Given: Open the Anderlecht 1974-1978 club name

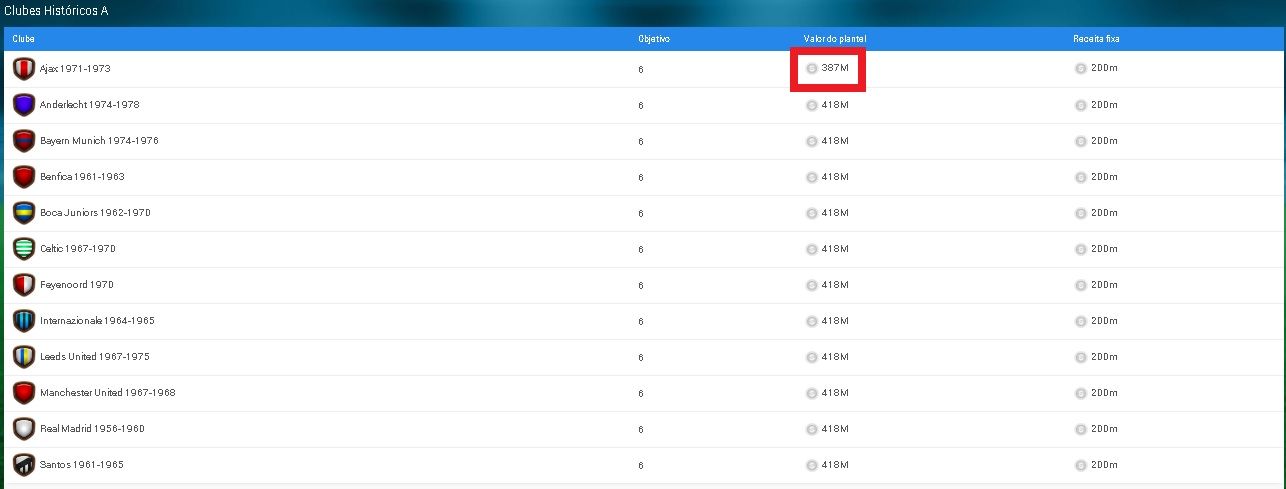Looking at the screenshot, I should [x=90, y=105].
